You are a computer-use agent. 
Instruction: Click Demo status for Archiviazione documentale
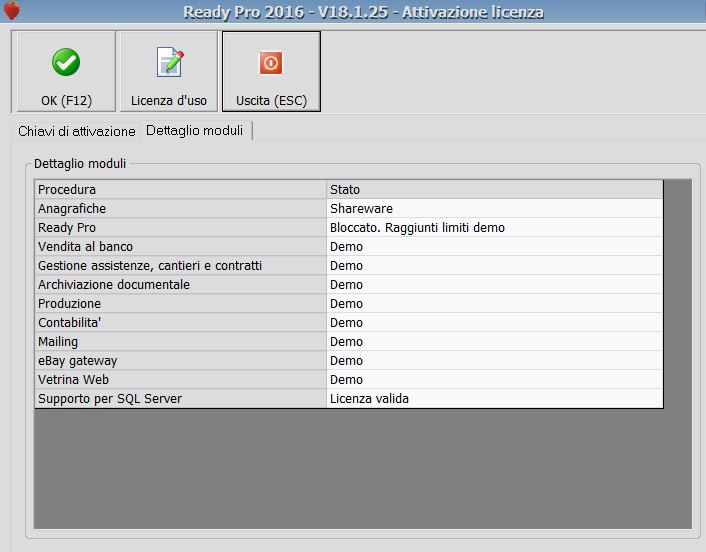point(495,284)
